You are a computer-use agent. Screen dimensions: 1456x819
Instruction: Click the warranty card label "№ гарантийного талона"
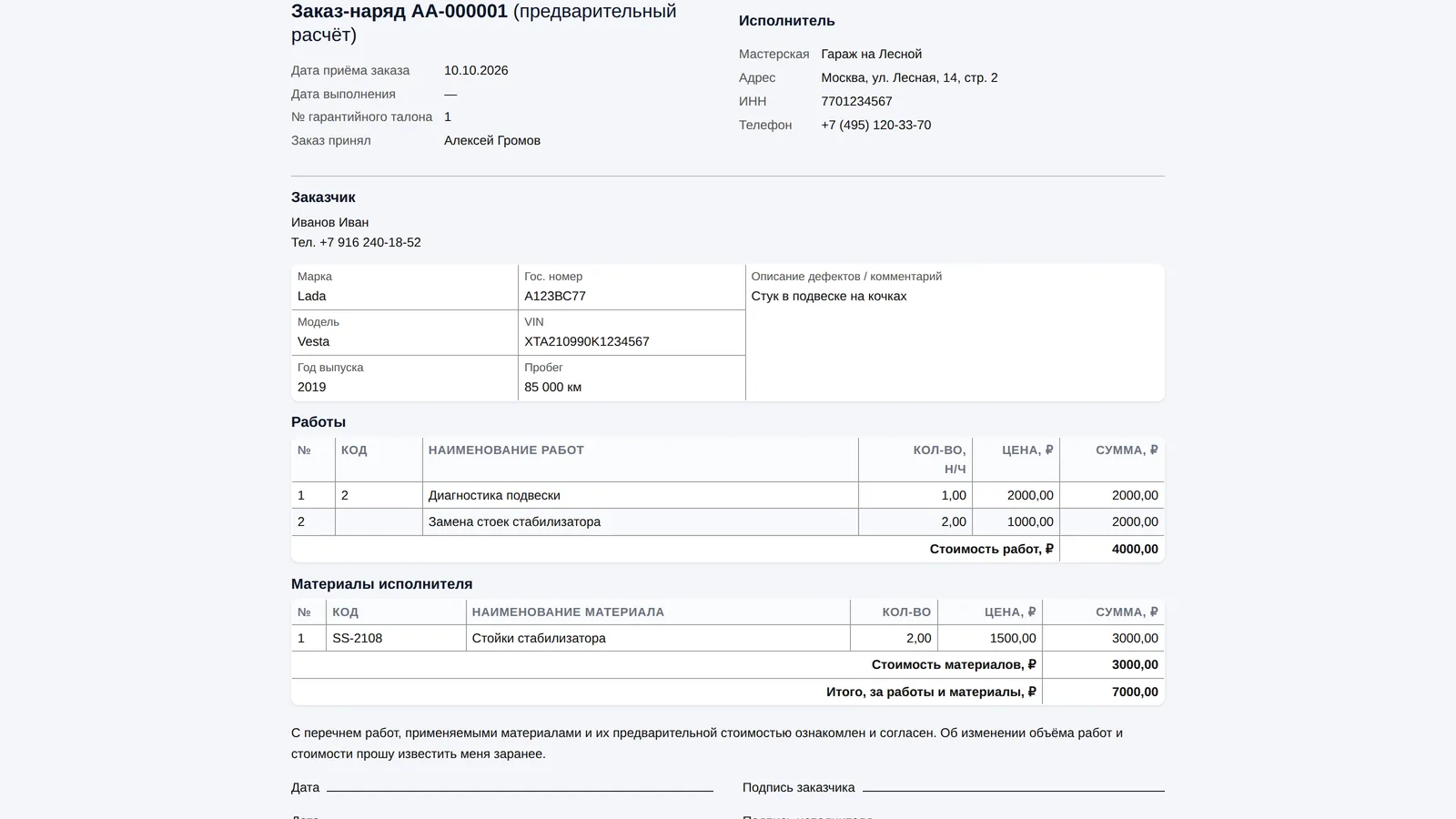361,116
